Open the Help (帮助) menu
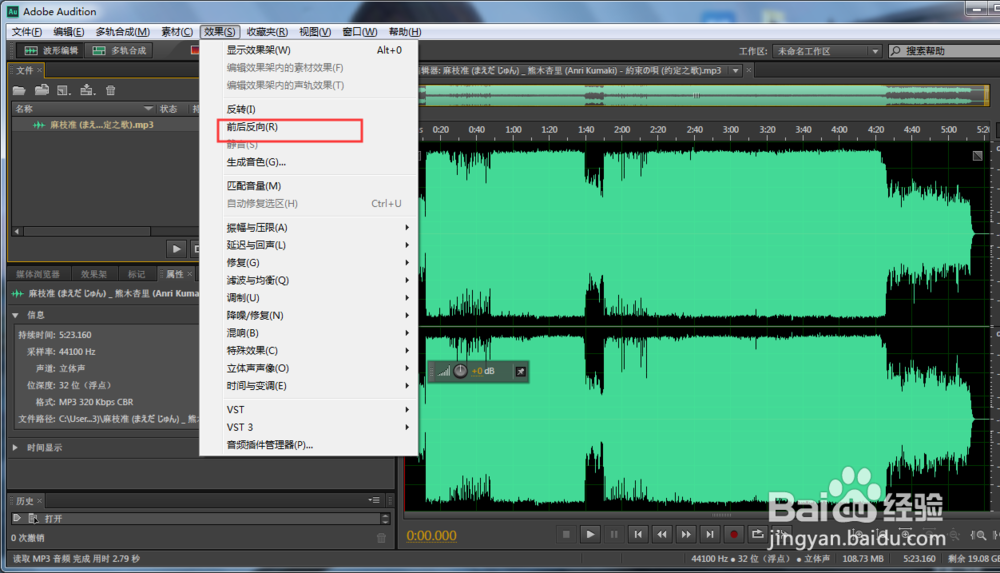This screenshot has width=1000, height=573. tap(405, 32)
